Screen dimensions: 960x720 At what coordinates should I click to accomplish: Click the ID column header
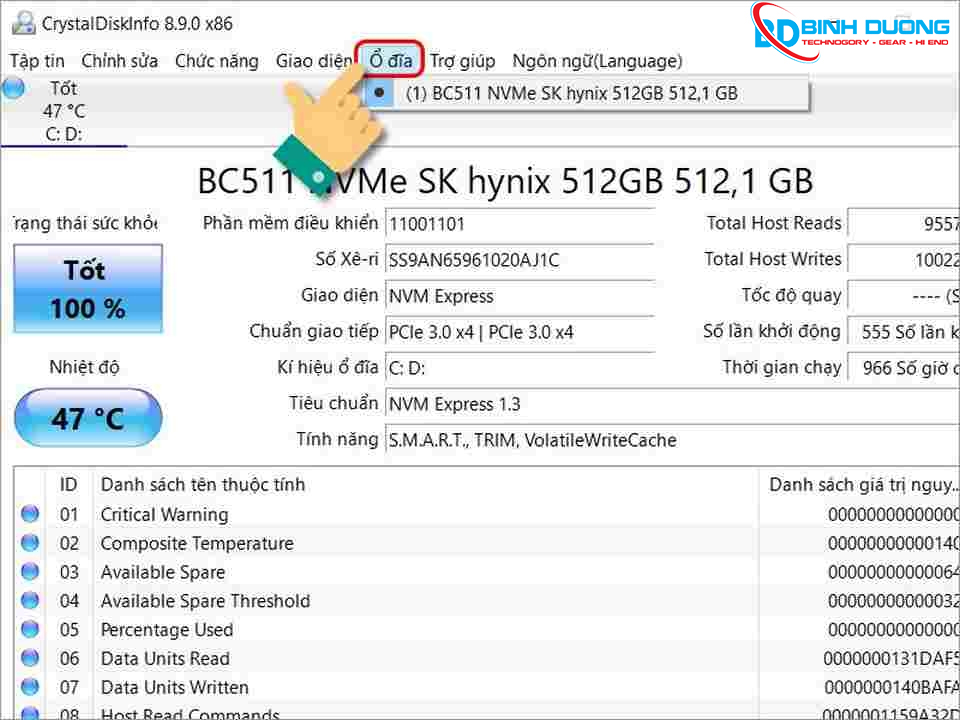(x=69, y=484)
